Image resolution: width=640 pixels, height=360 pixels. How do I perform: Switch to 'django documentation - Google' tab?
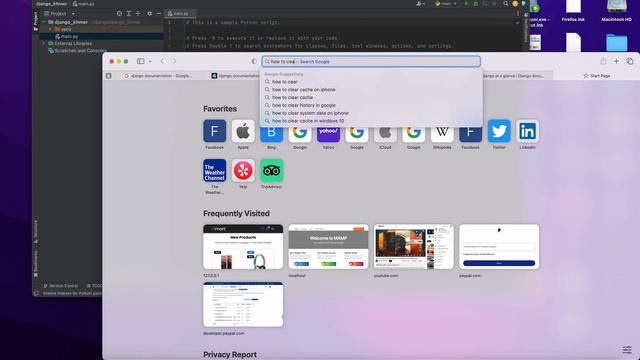pos(158,76)
